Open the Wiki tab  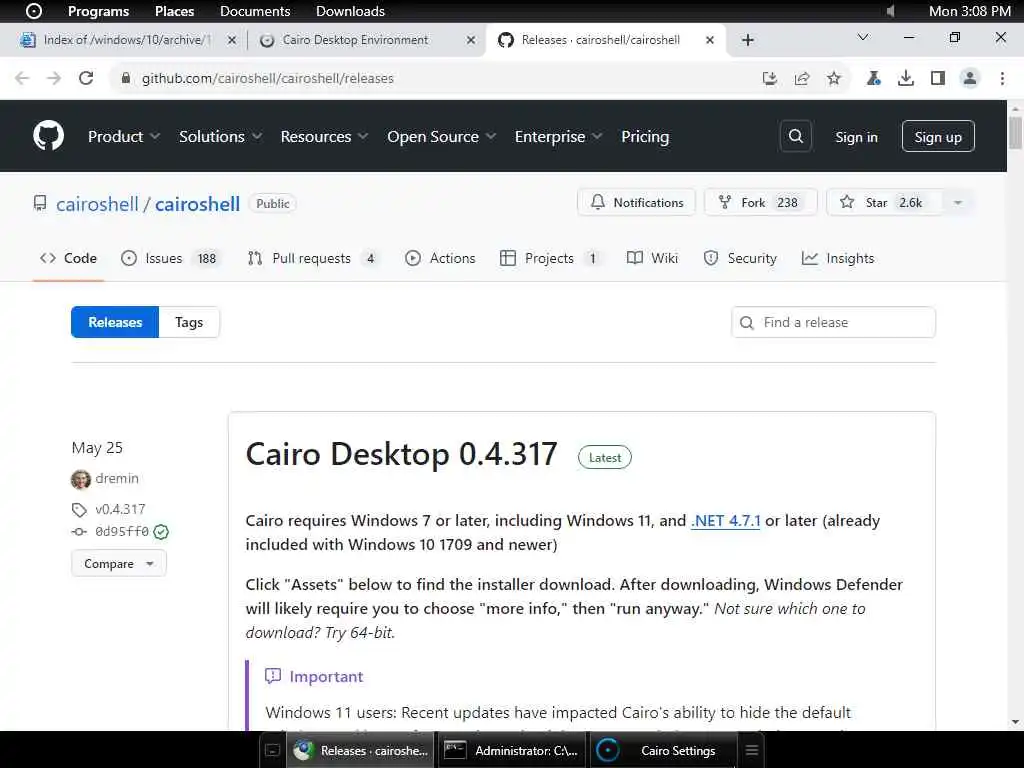(652, 258)
